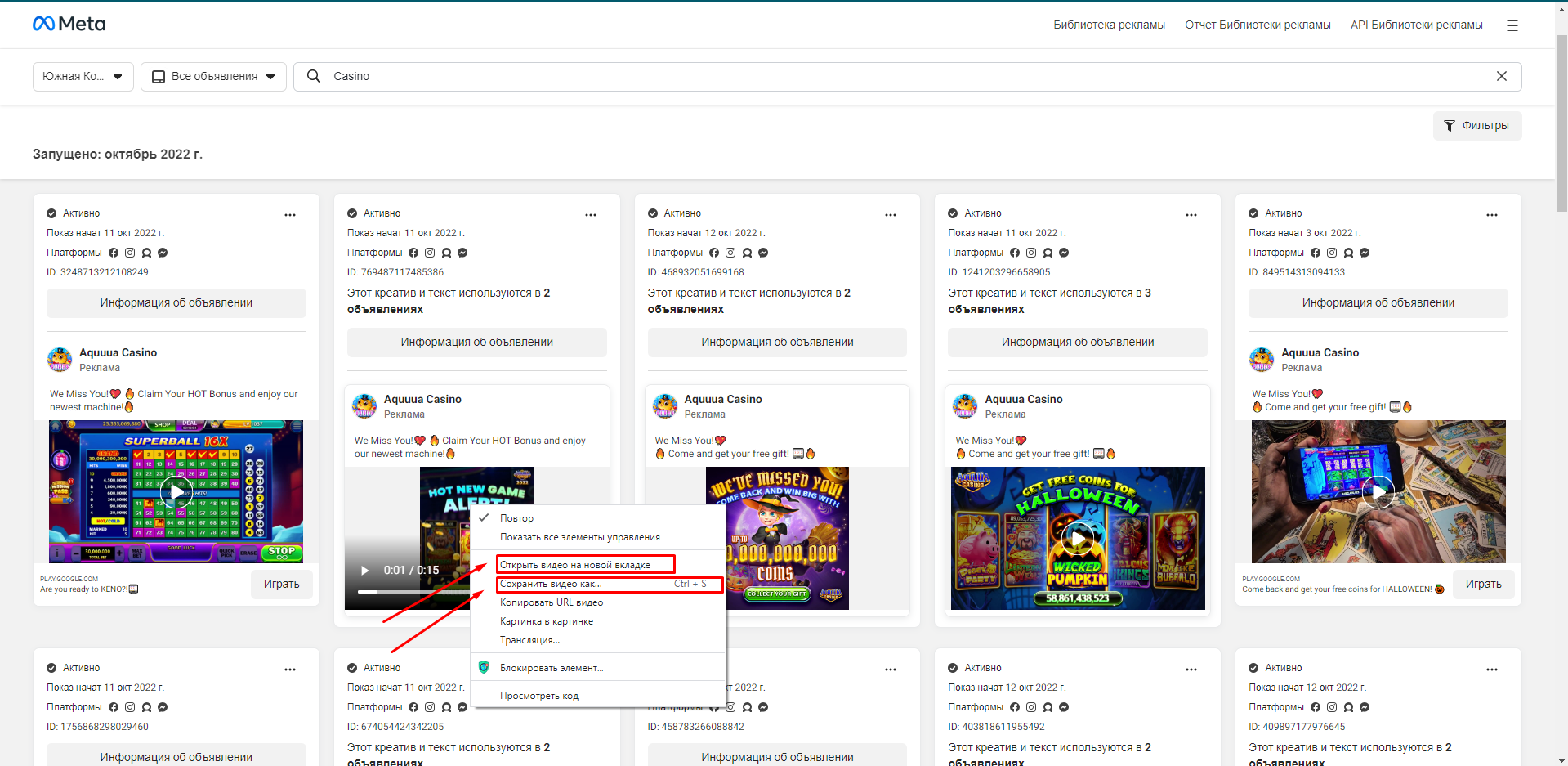Open the hamburger menu icon at top right
The width and height of the screenshot is (1568, 766).
coord(1512,25)
